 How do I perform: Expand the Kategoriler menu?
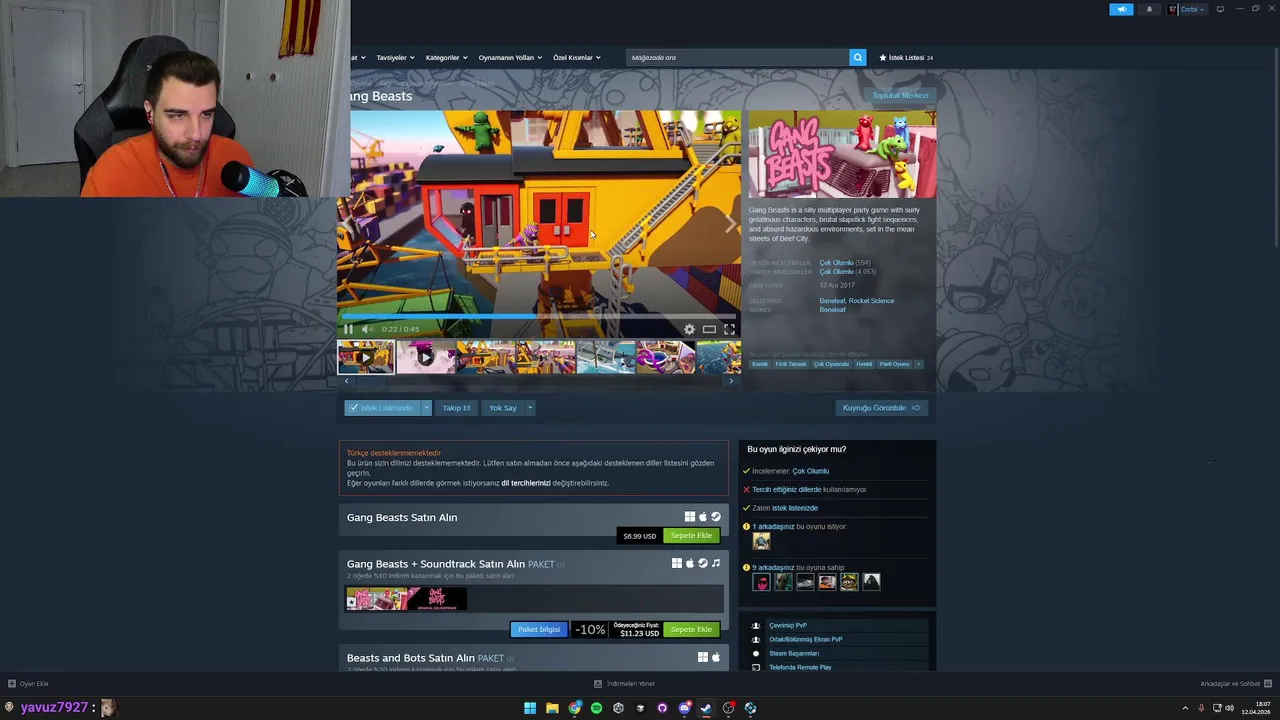point(446,57)
